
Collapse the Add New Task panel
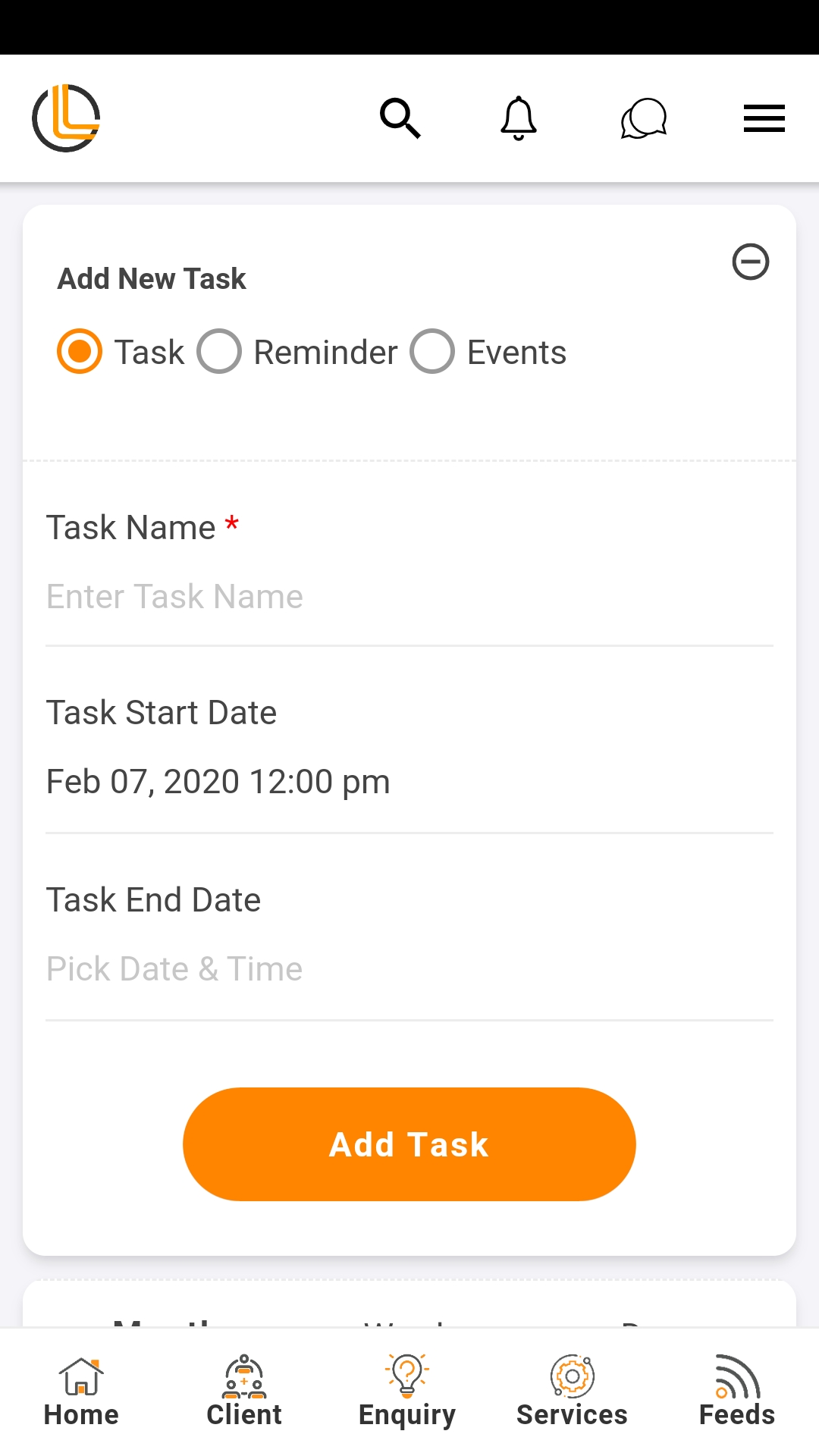751,262
